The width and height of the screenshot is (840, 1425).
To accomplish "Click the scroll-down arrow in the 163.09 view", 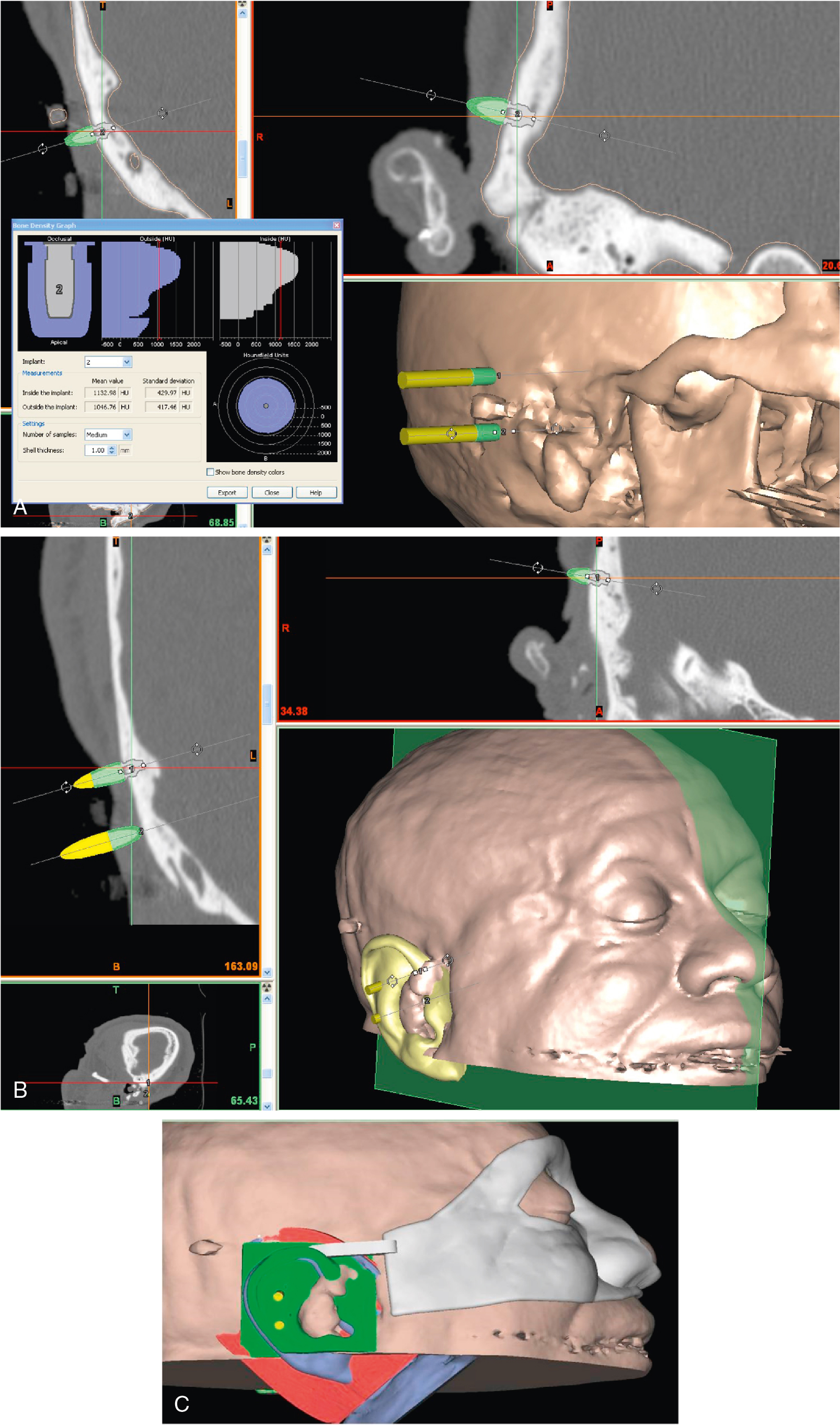I will click(267, 972).
